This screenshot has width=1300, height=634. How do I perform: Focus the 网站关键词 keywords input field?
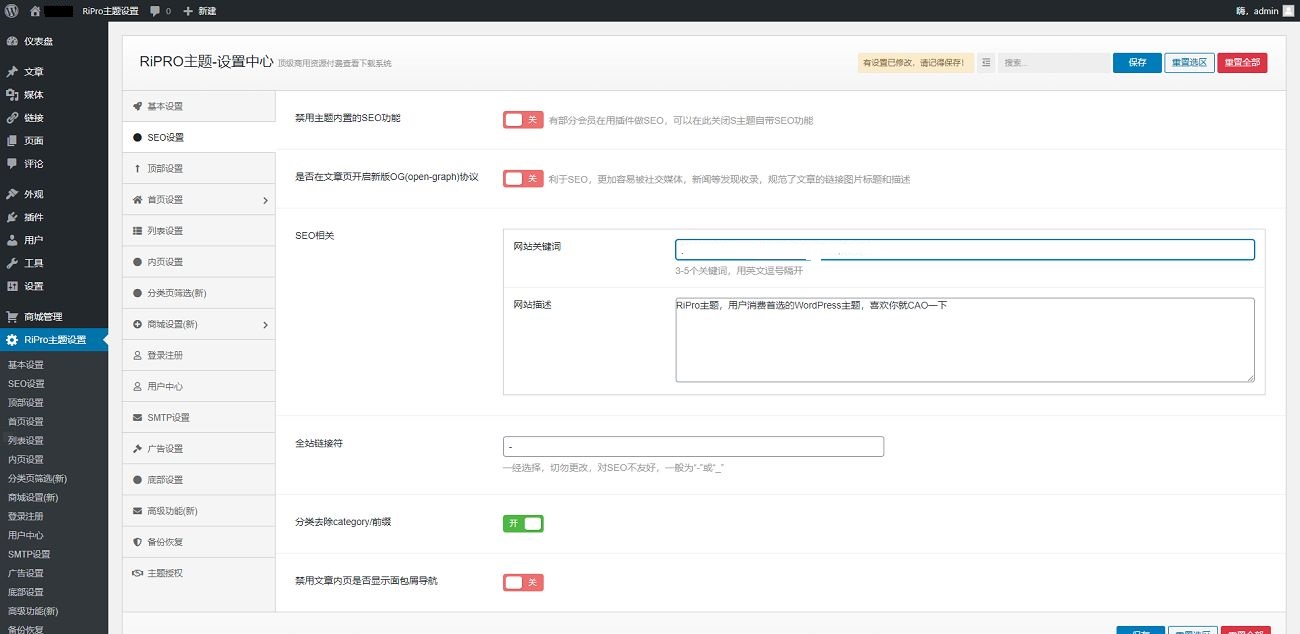(x=965, y=250)
